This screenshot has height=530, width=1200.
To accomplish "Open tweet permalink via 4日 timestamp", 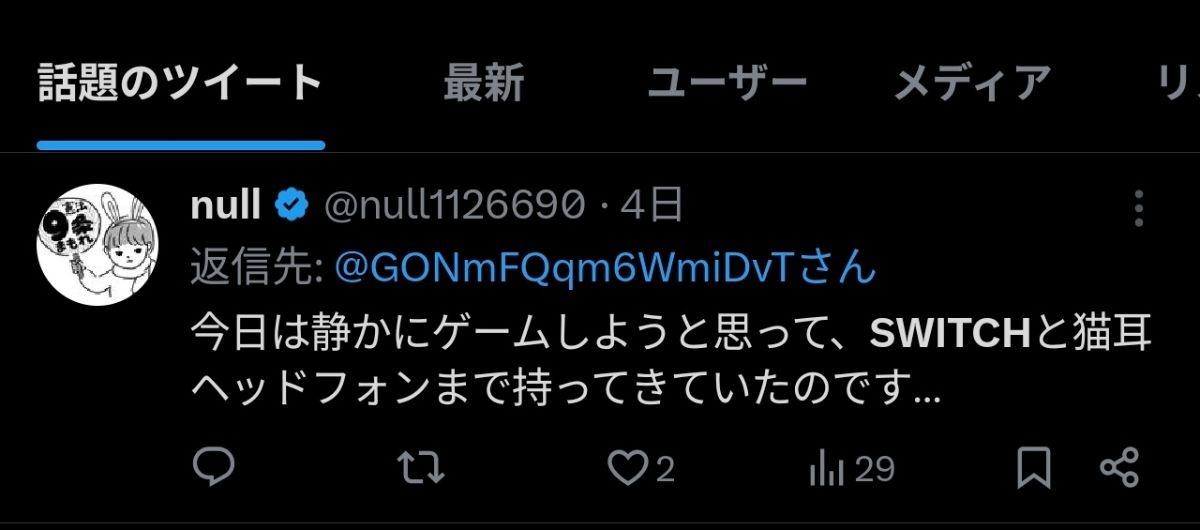I will tap(652, 207).
